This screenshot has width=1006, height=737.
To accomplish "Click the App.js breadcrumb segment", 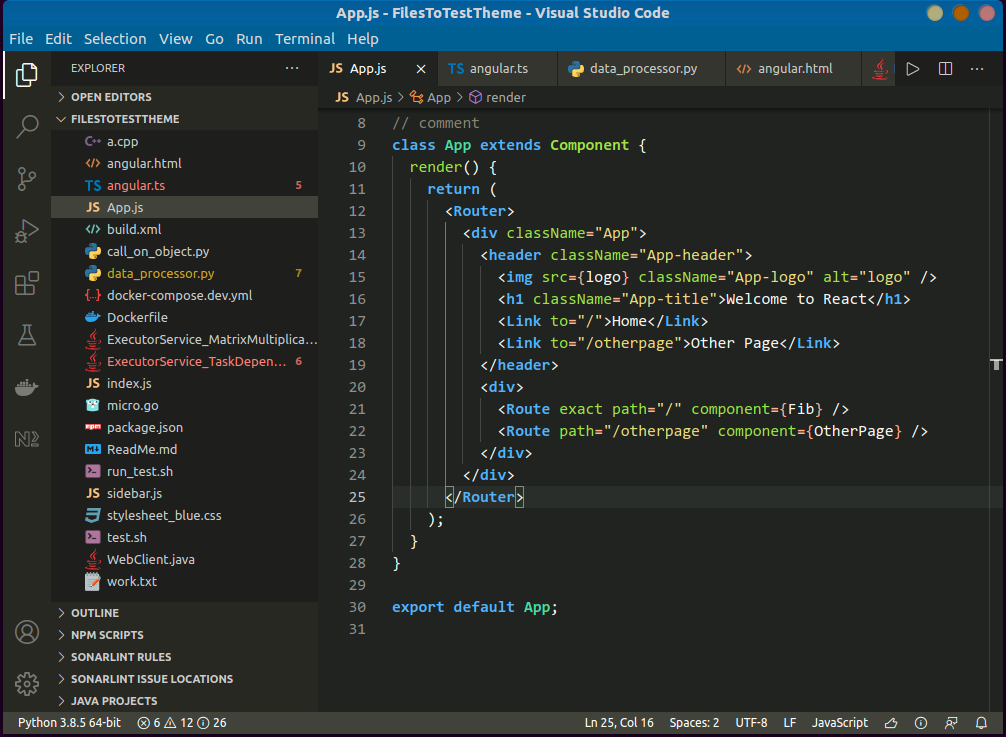I will 364,97.
